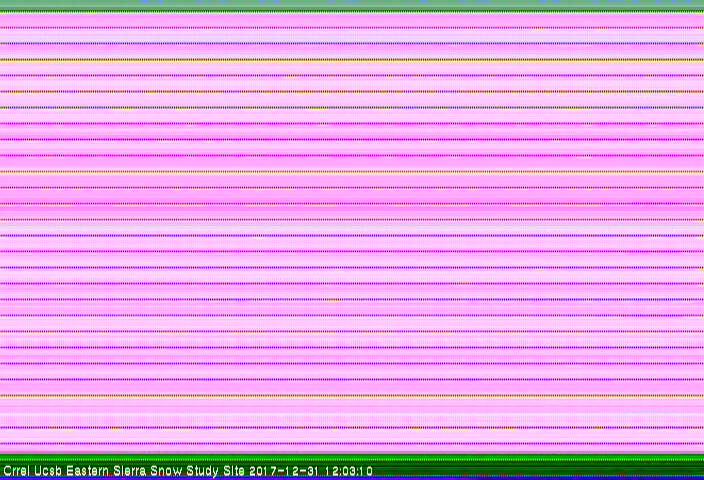Click the seconds "10" ending the time stamp
Screen dimensions: 704x480
[x=366, y=470]
